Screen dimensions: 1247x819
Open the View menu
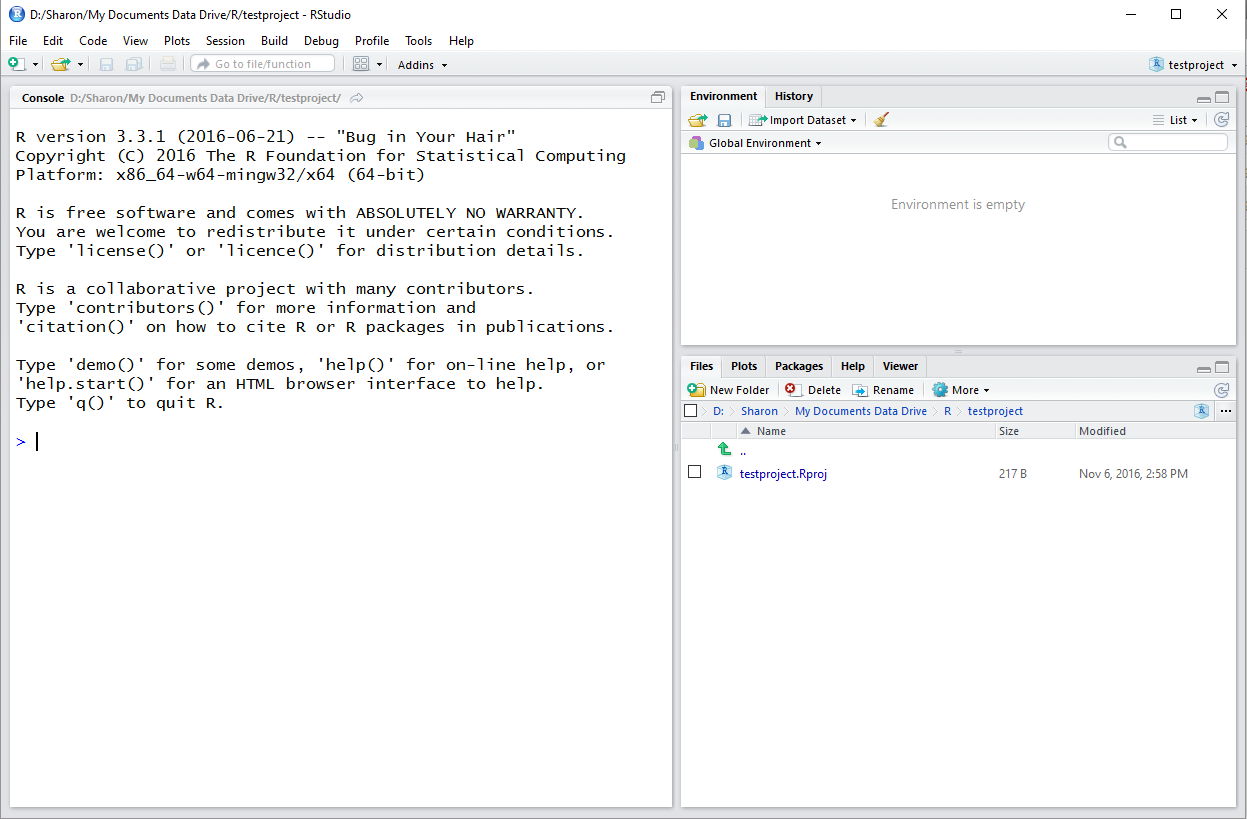pos(135,41)
